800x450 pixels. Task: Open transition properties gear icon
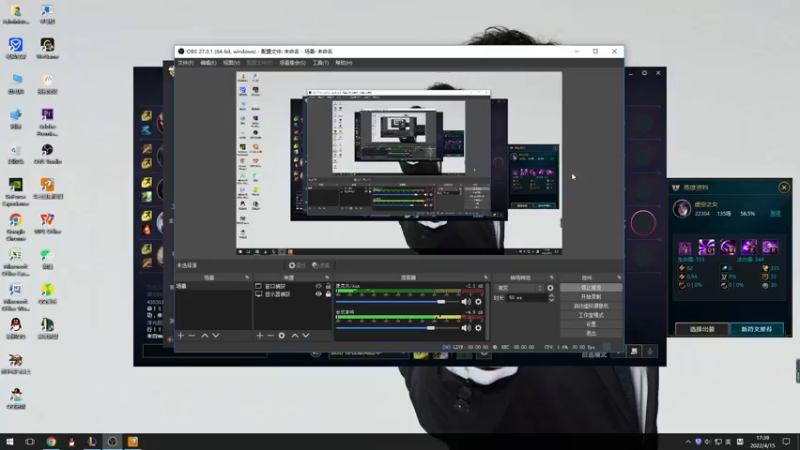click(550, 288)
